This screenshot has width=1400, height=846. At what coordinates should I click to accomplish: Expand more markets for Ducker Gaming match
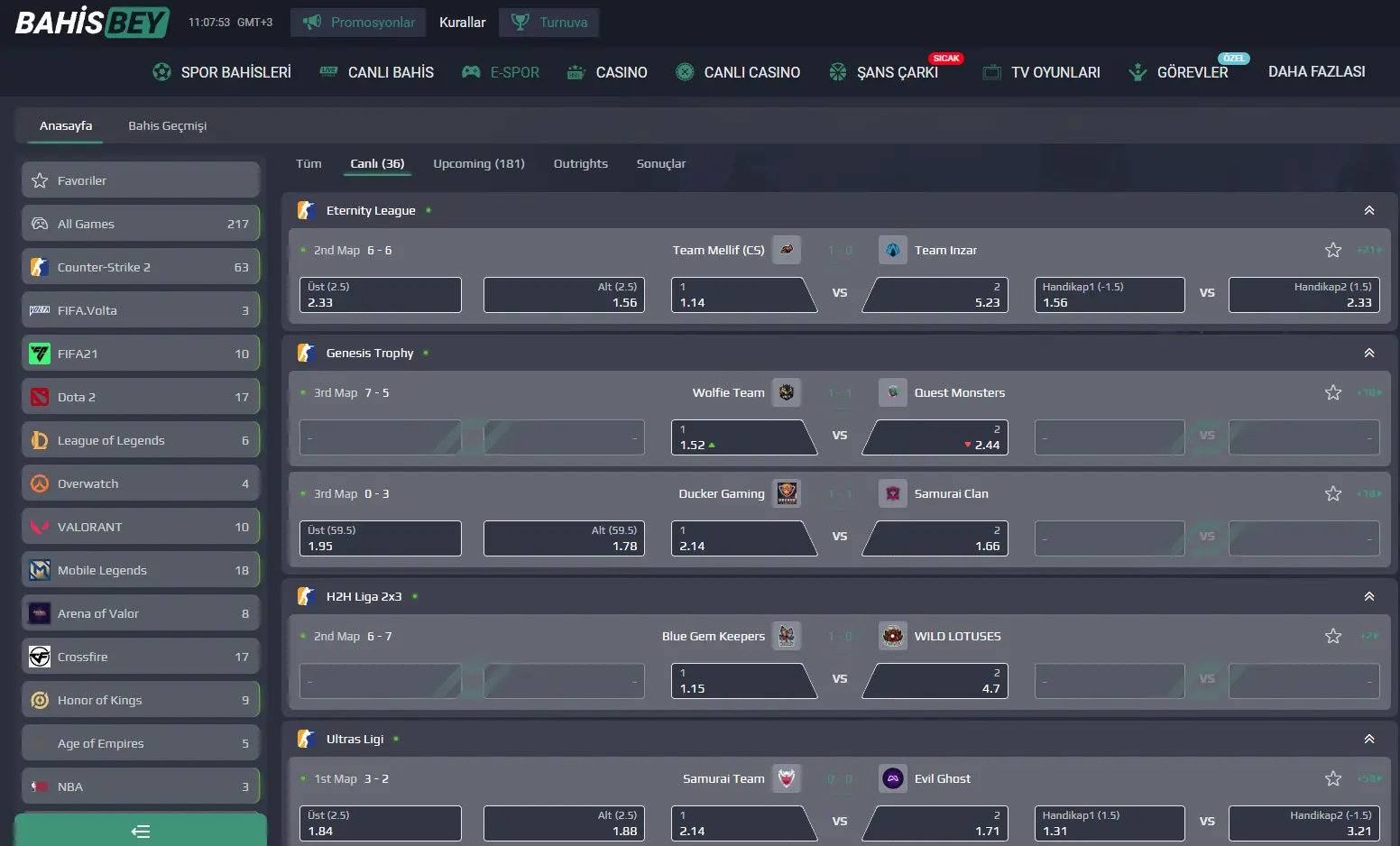(x=1369, y=493)
